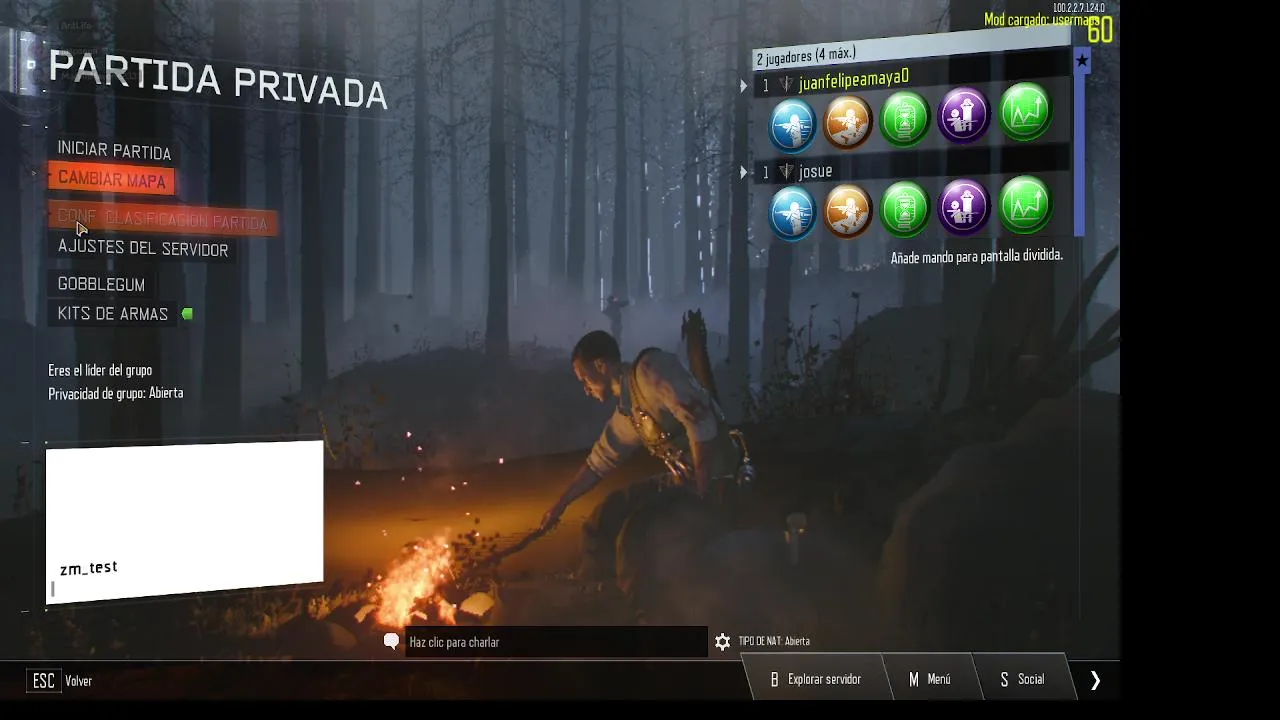Click 'Privacidad de grupo: Abierta' text
This screenshot has width=1280, height=720.
coord(116,393)
